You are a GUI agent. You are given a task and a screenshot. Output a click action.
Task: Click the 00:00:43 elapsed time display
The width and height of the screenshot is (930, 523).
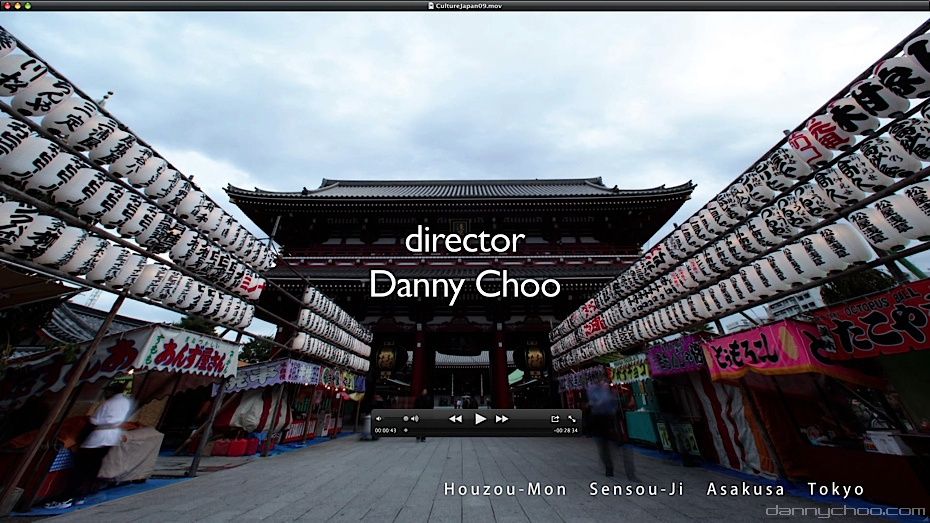pyautogui.click(x=385, y=431)
